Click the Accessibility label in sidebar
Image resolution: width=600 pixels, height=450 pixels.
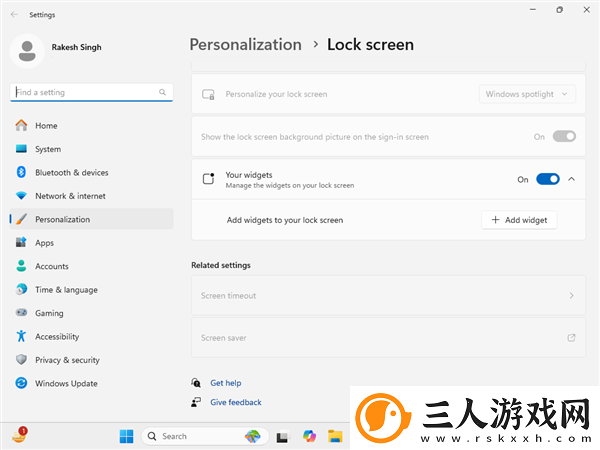pyautogui.click(x=57, y=336)
